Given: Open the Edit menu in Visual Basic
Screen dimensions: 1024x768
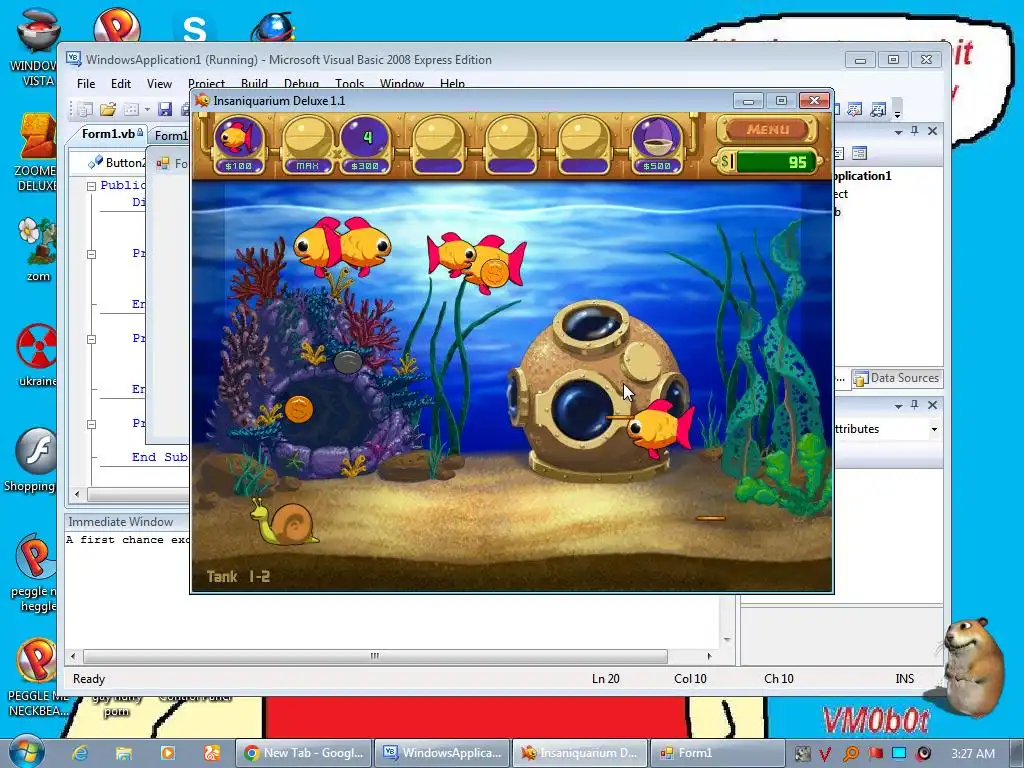Looking at the screenshot, I should (121, 84).
